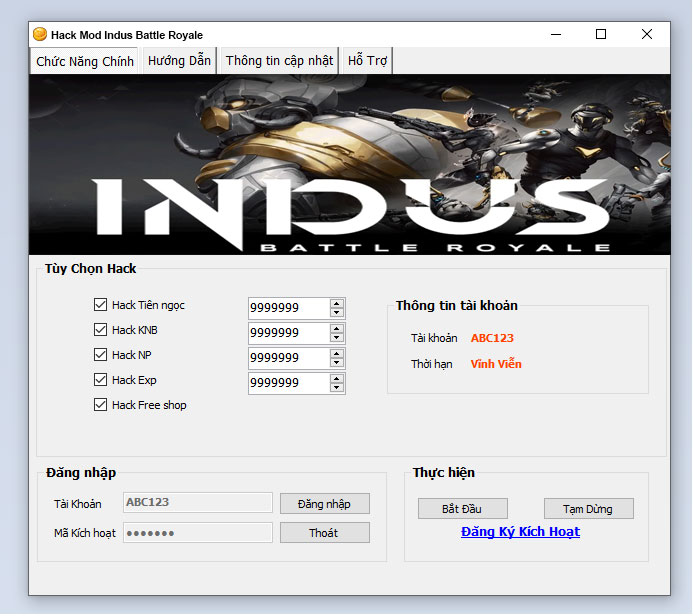
Task: Toggle the Hack NP checkbox
Action: click(100, 355)
